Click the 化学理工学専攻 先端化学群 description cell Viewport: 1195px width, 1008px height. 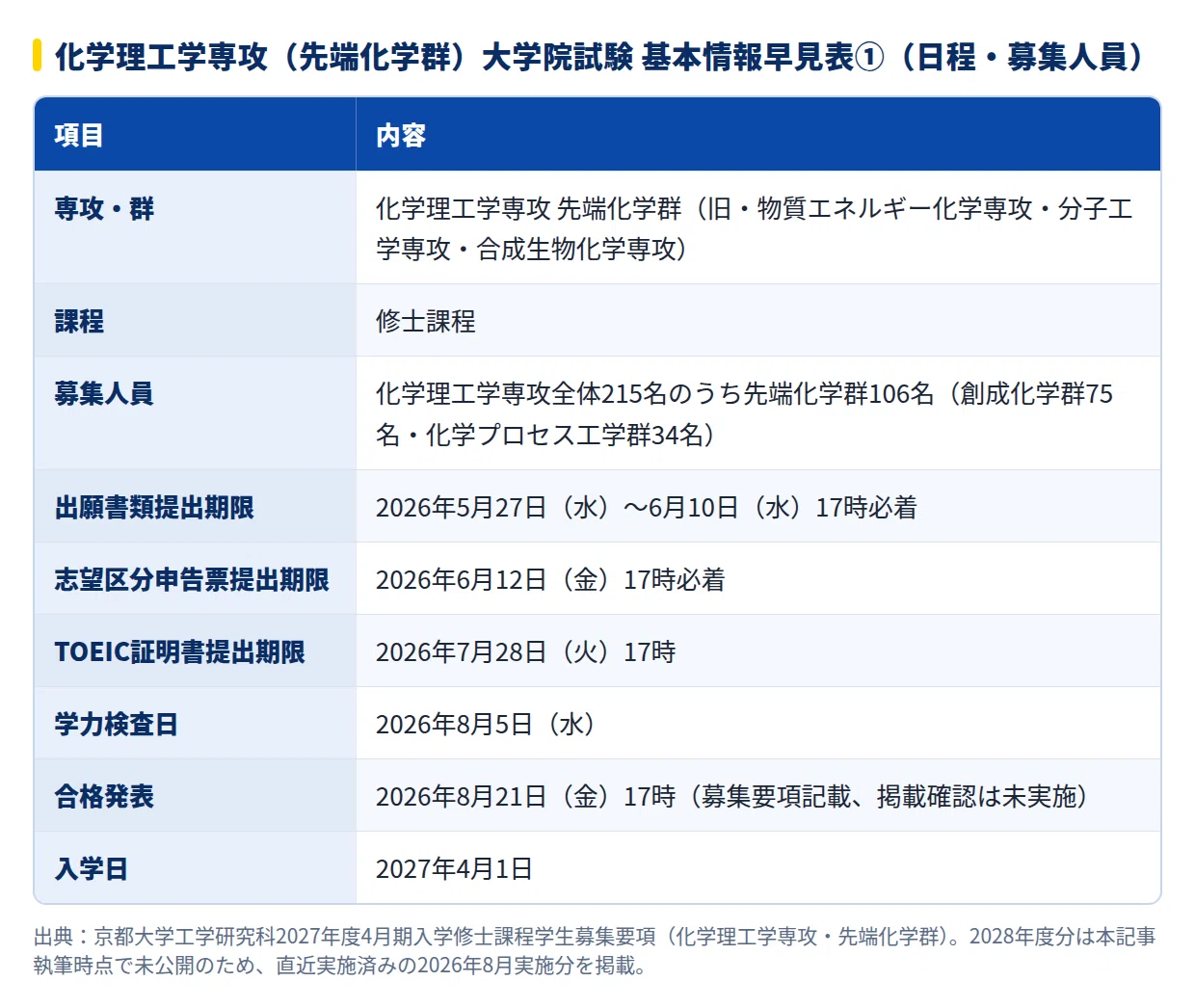tap(757, 227)
